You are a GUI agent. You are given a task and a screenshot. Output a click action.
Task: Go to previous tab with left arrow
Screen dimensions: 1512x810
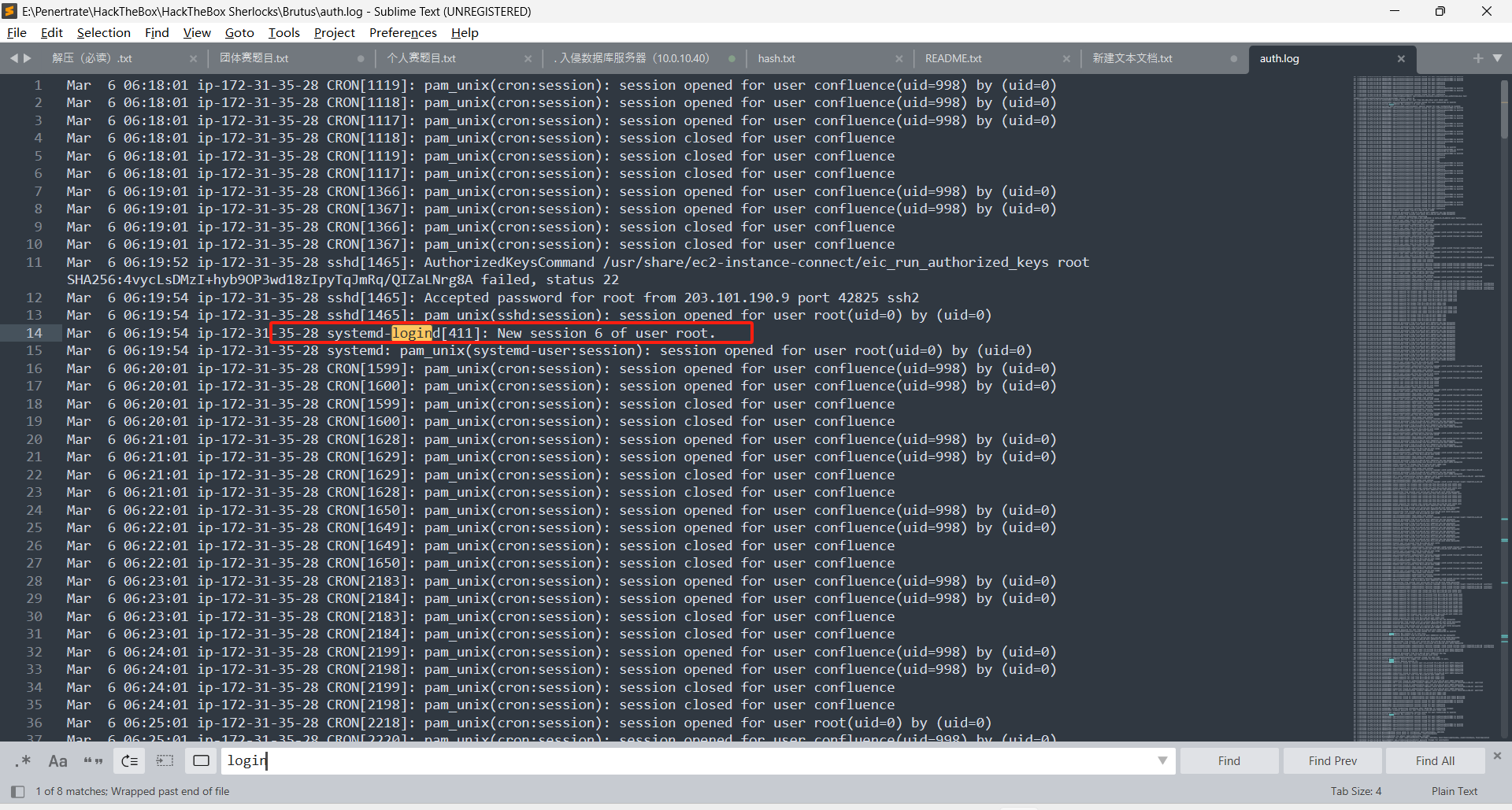(x=13, y=58)
